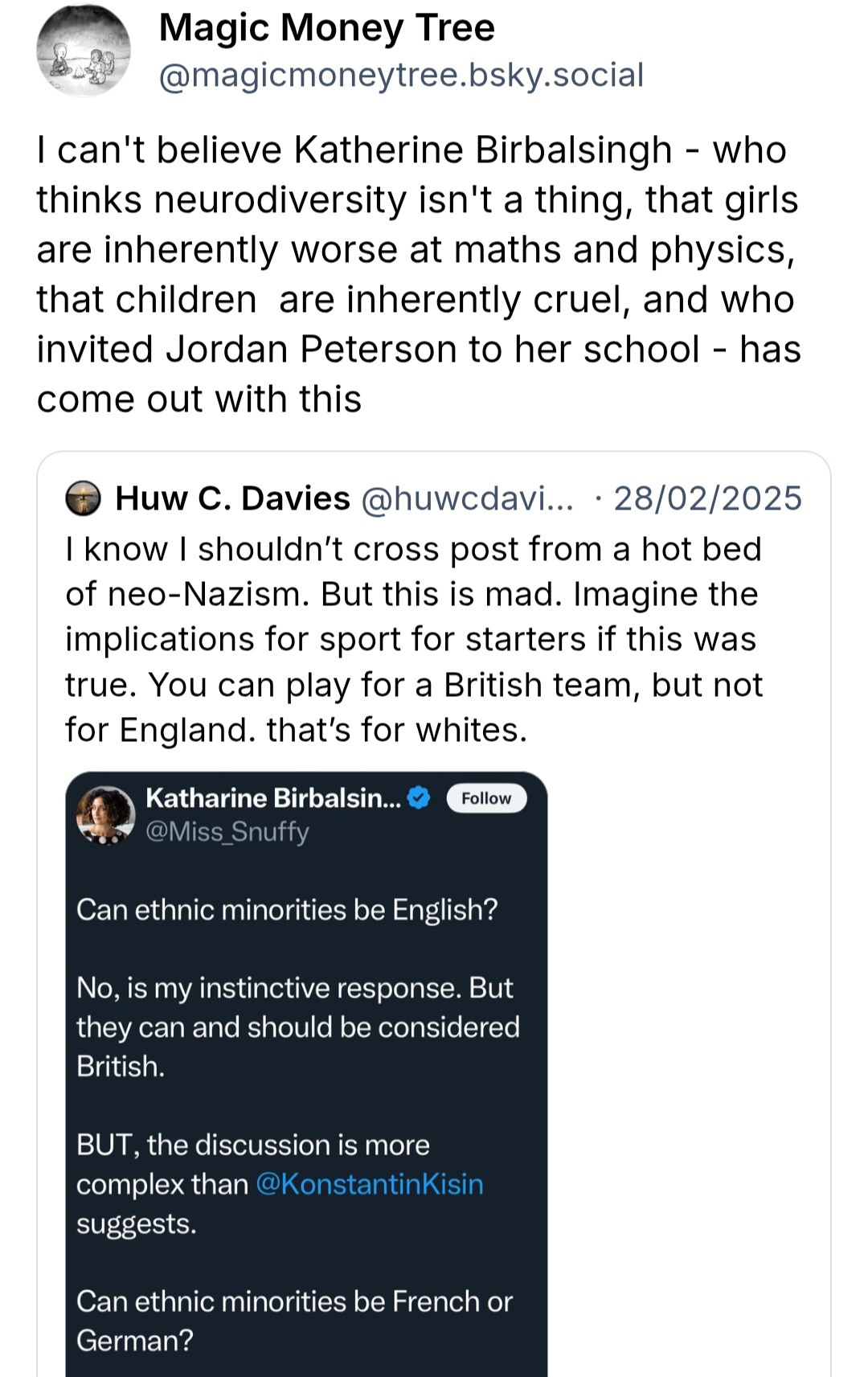Viewport: 868px width, 1377px height.
Task: Click the Huw C. Davies author name
Action: point(232,498)
